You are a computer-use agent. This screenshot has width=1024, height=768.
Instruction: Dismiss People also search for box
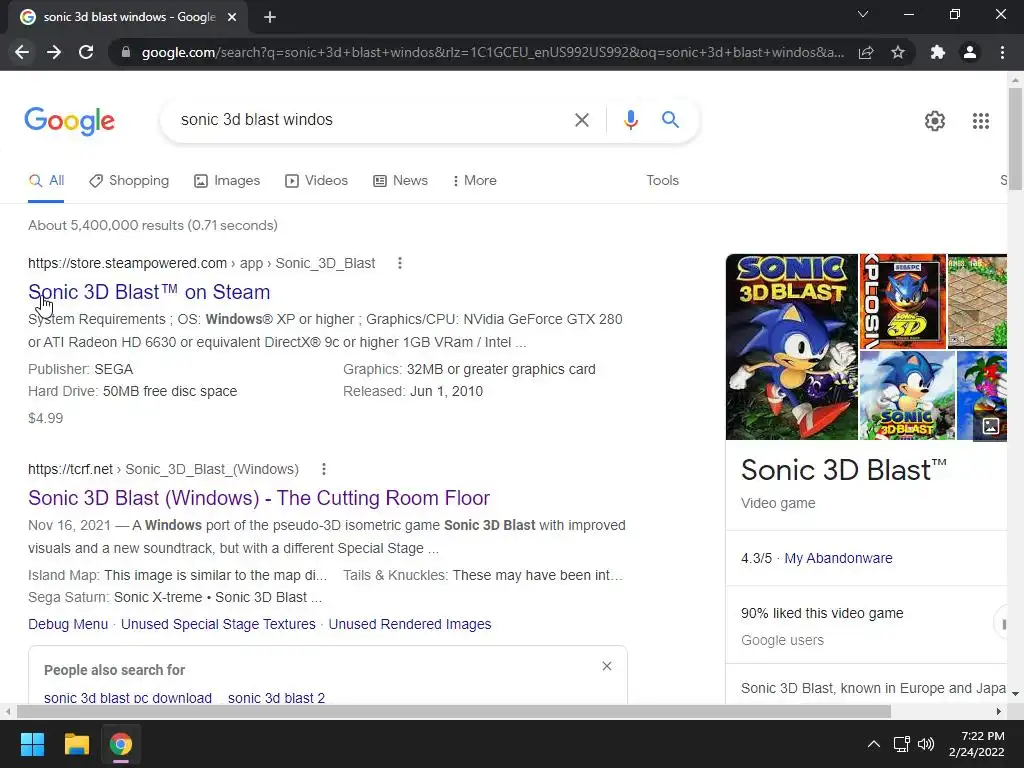(607, 666)
